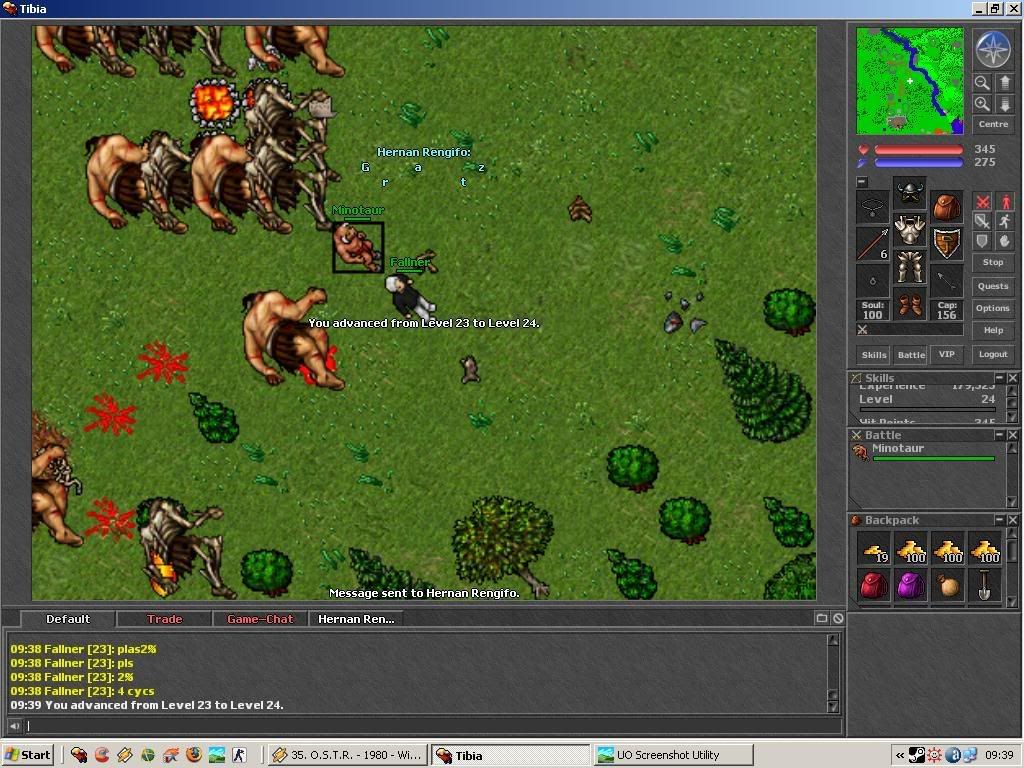The height and width of the screenshot is (768, 1024).
Task: Open the Help window
Action: (993, 330)
